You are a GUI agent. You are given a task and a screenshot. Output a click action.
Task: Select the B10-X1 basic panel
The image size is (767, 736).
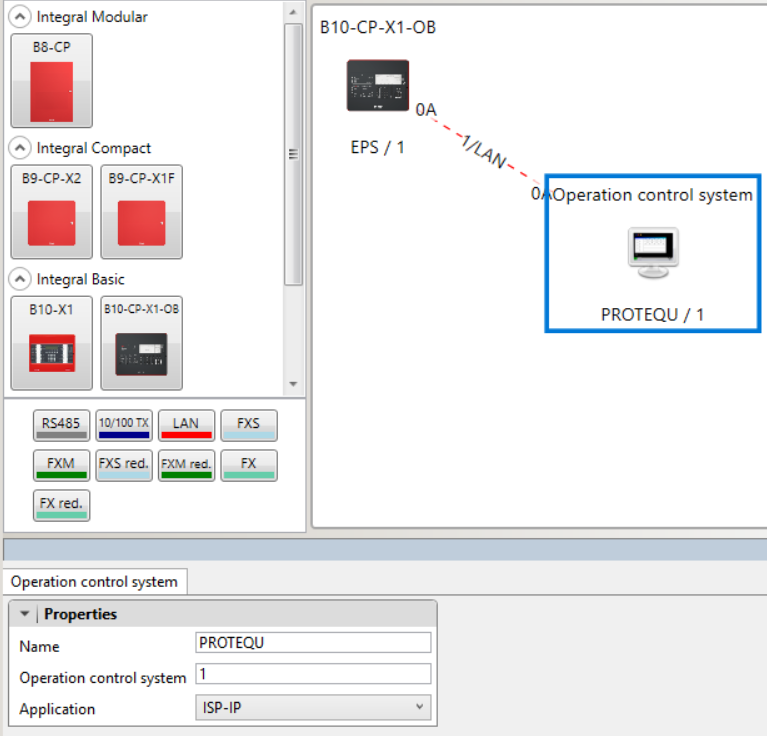pyautogui.click(x=51, y=343)
